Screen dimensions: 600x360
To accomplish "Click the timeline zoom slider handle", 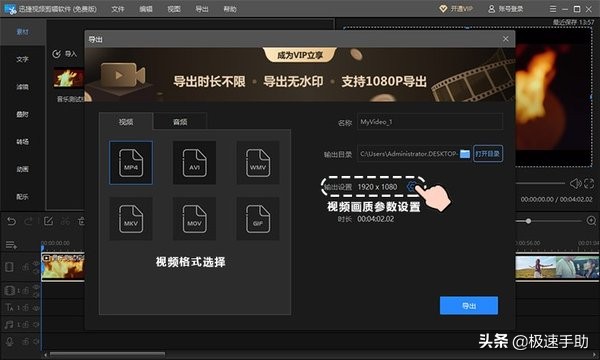I will tap(528, 221).
